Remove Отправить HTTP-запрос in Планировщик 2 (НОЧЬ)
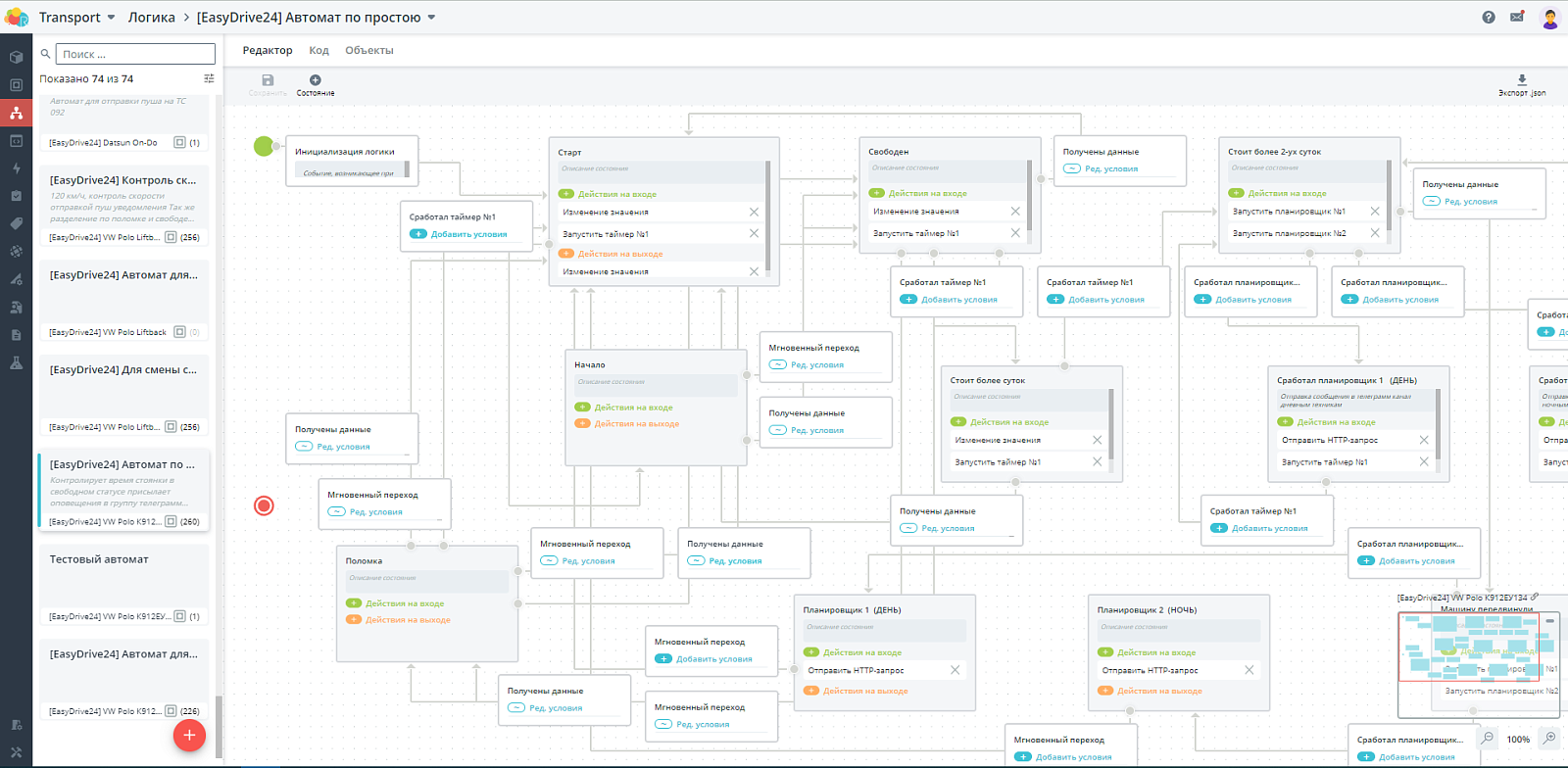 (1249, 670)
